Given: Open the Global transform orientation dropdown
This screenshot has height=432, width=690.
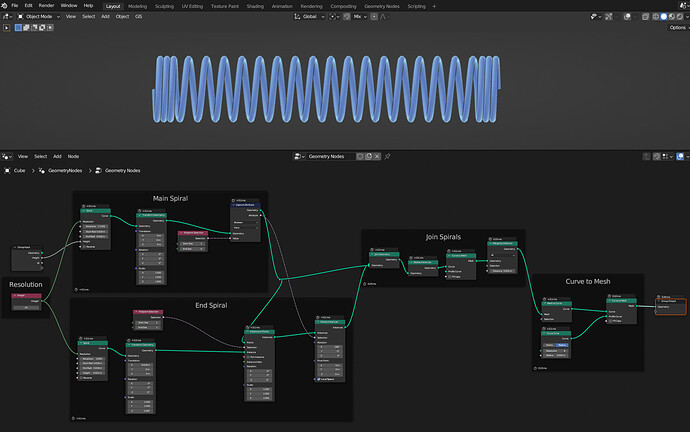Looking at the screenshot, I should [310, 17].
